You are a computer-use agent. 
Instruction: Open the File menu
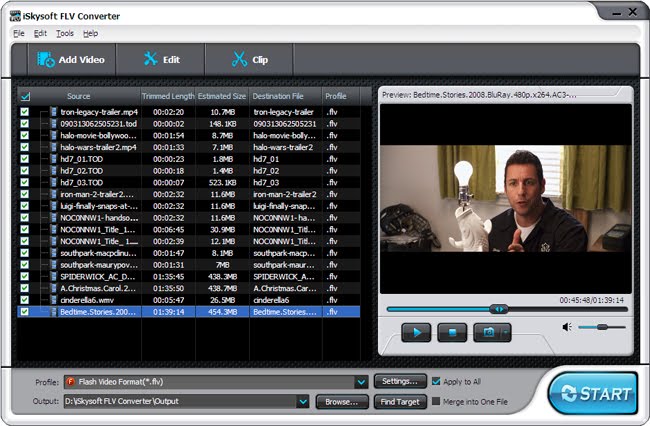[19, 34]
